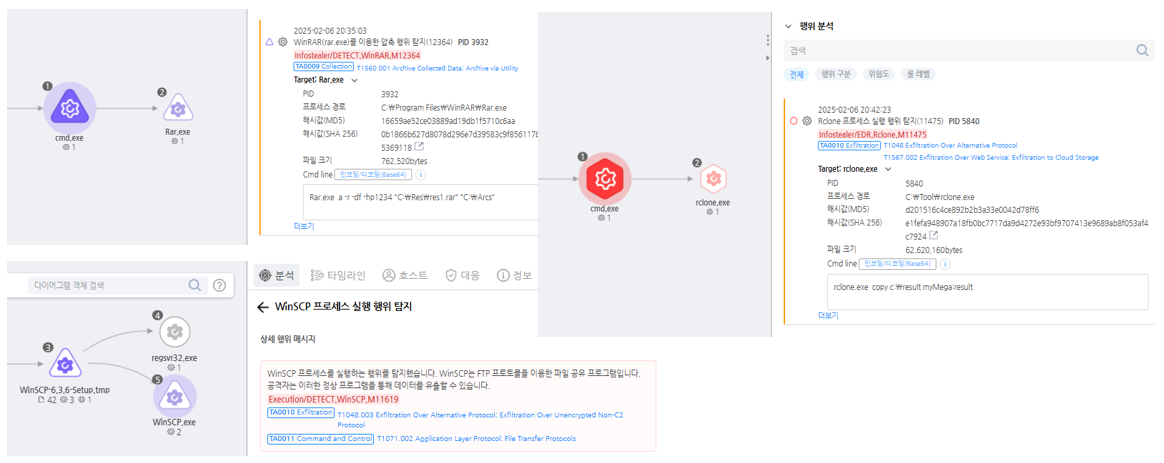Open the diagram search help icon
Screen dimensions: 1164x463
219,285
